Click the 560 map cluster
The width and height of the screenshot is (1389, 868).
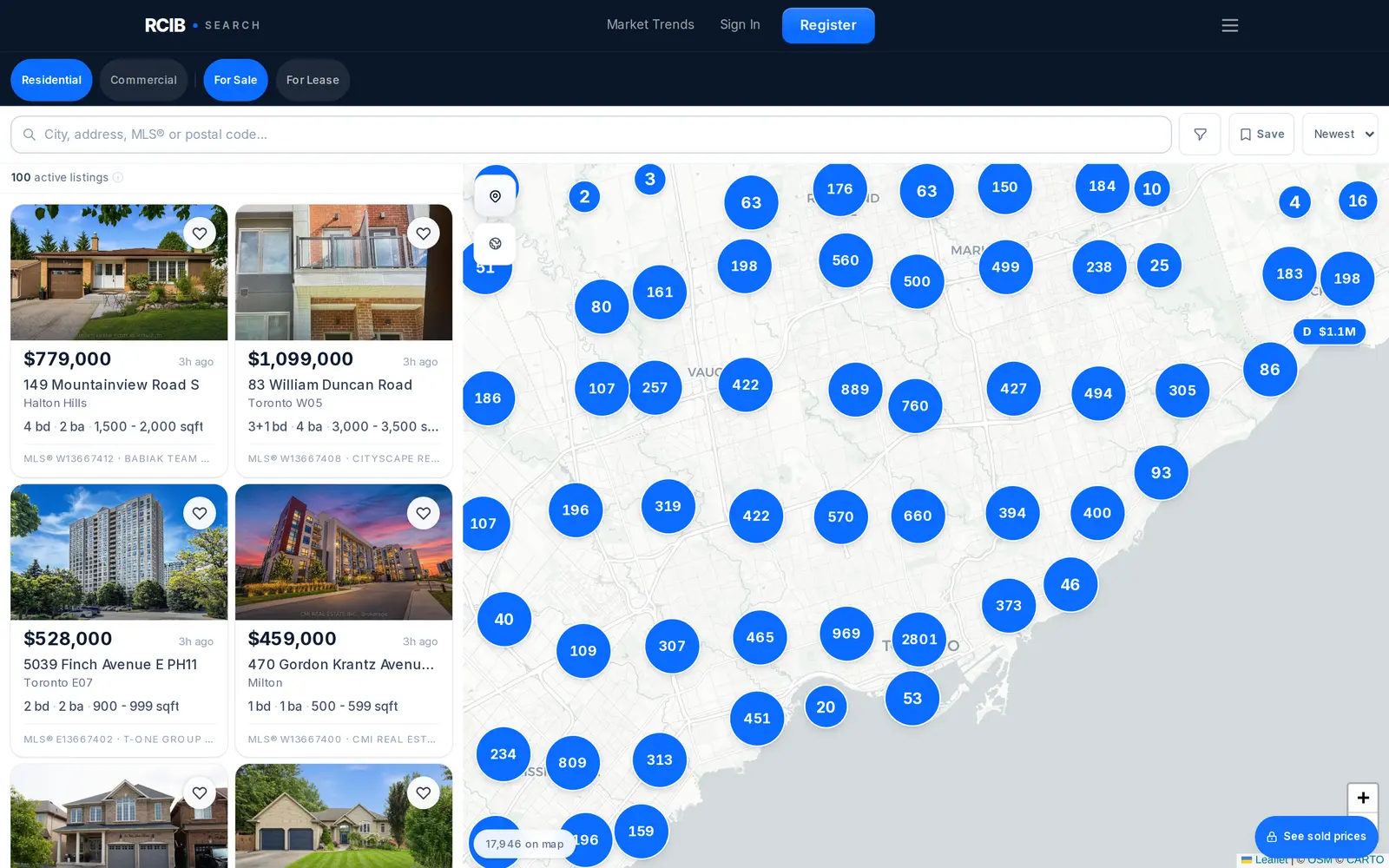(846, 260)
